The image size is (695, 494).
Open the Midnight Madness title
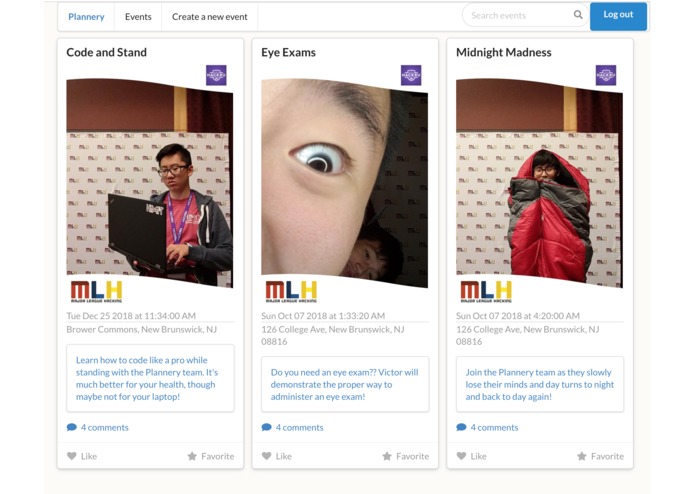tap(504, 52)
